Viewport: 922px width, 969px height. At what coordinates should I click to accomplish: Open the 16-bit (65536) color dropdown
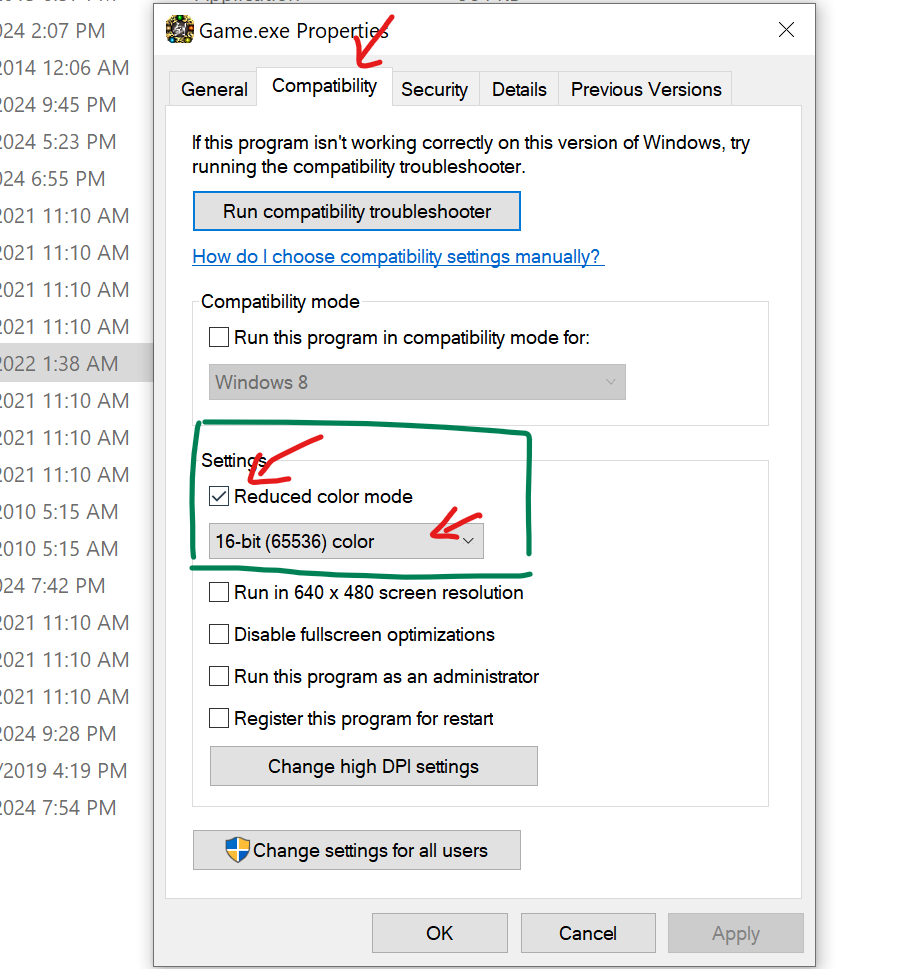point(346,541)
